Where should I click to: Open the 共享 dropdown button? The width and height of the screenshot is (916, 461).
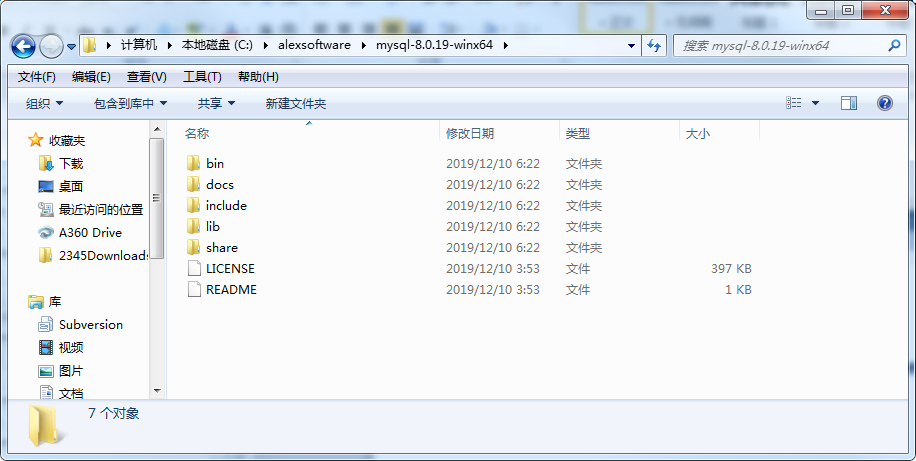click(216, 103)
